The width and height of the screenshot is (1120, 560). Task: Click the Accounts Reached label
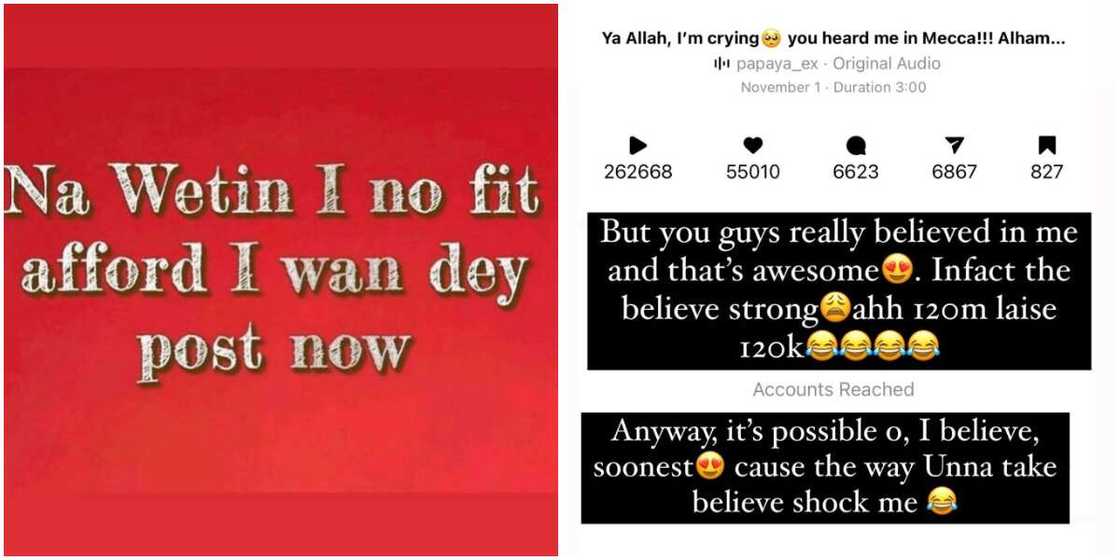(x=833, y=389)
